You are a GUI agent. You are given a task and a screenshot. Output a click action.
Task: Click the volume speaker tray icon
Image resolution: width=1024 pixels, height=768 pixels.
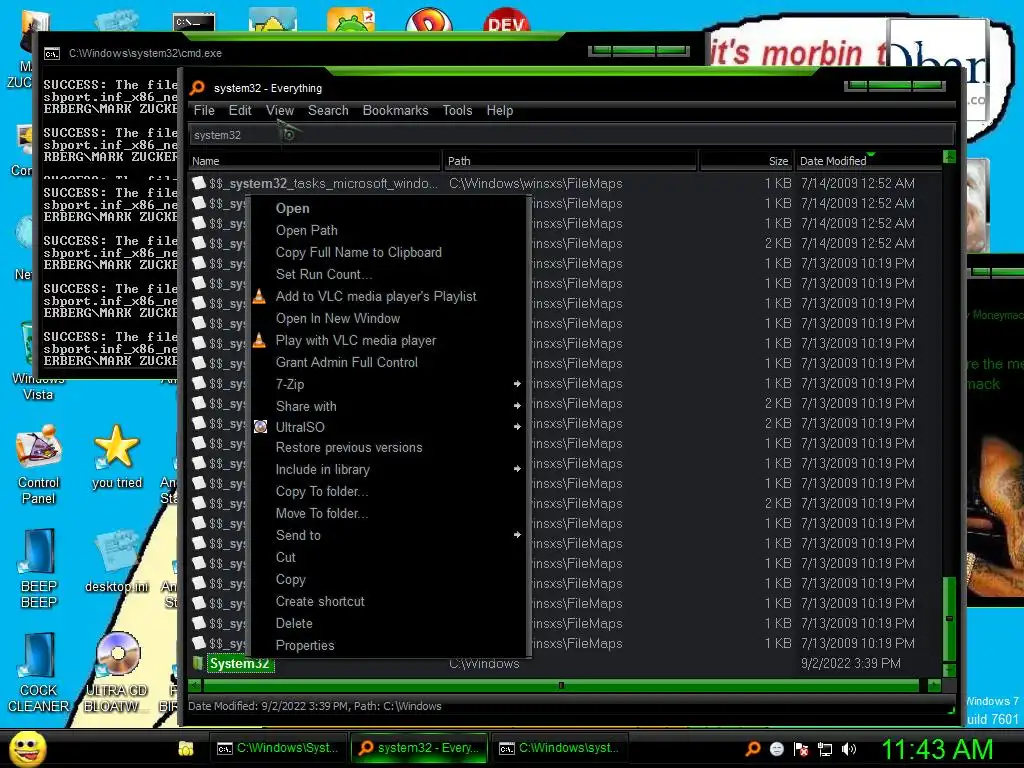(848, 749)
